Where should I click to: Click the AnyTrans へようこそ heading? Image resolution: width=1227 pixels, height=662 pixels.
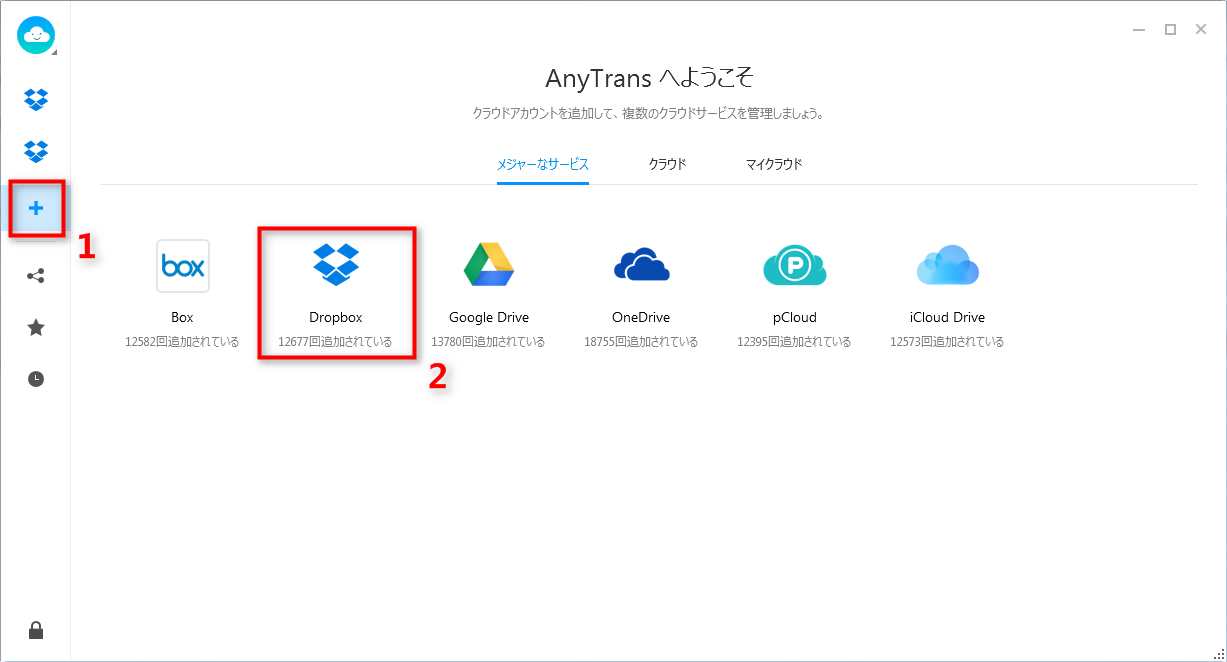point(649,78)
